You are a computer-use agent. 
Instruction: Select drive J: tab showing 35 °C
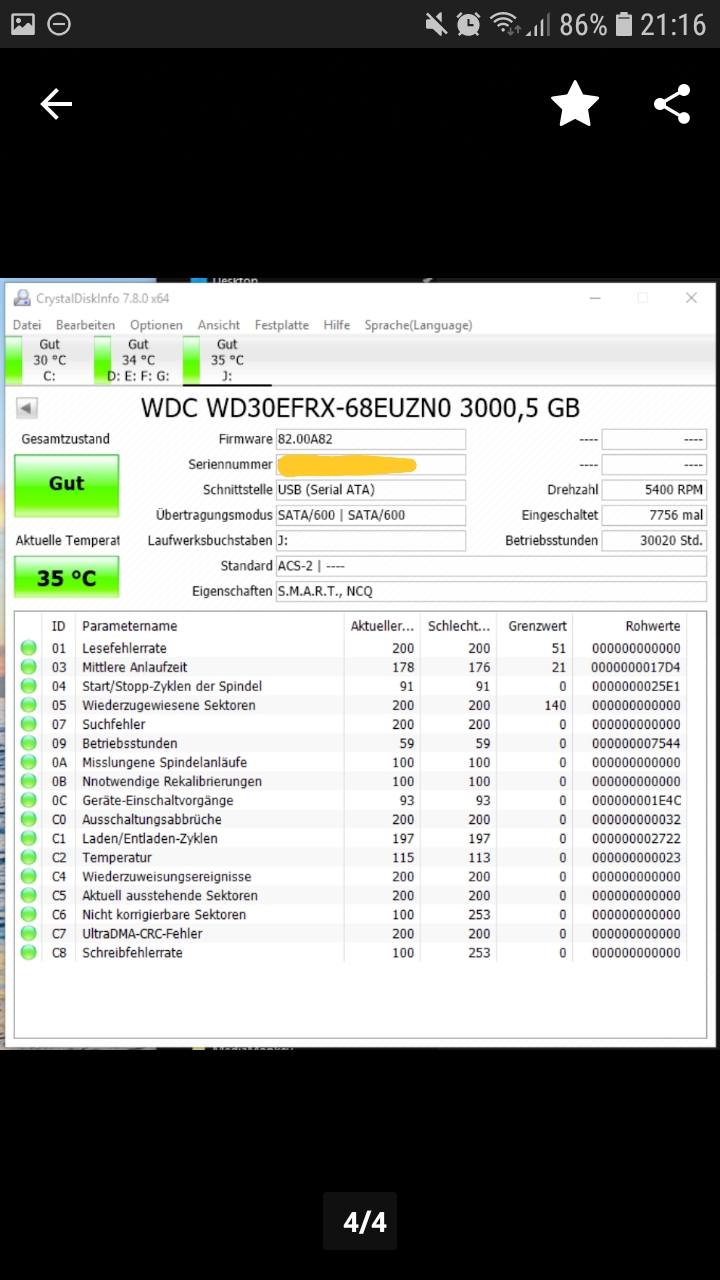coord(227,360)
